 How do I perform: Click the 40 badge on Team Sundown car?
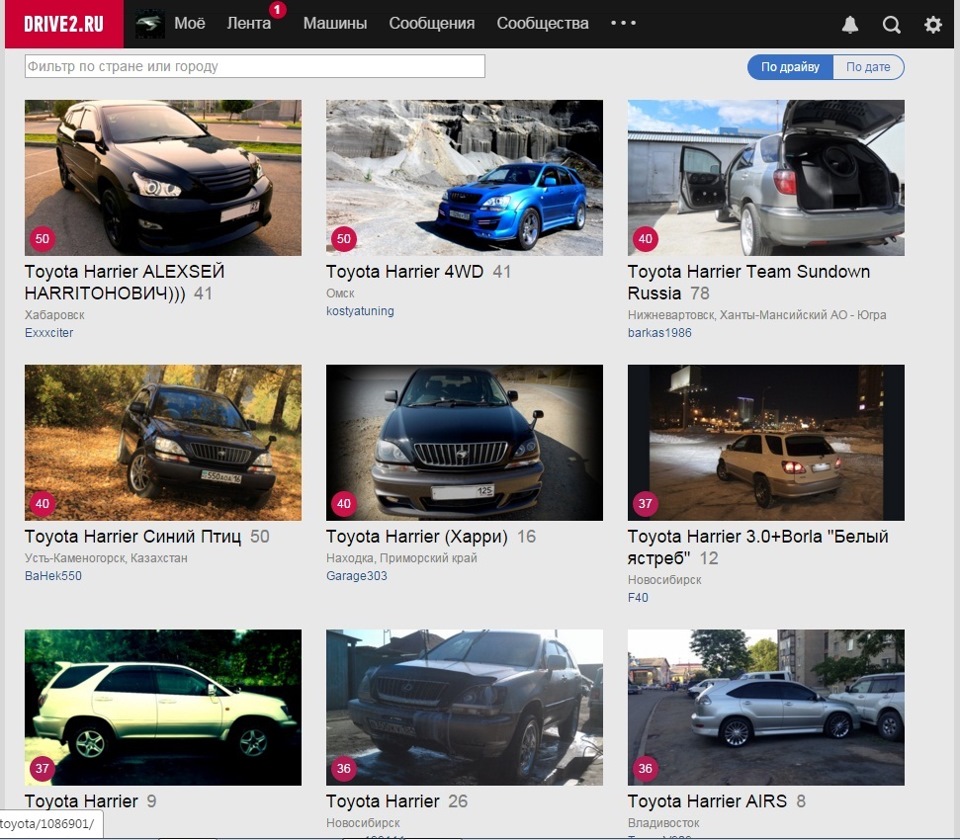(x=645, y=239)
